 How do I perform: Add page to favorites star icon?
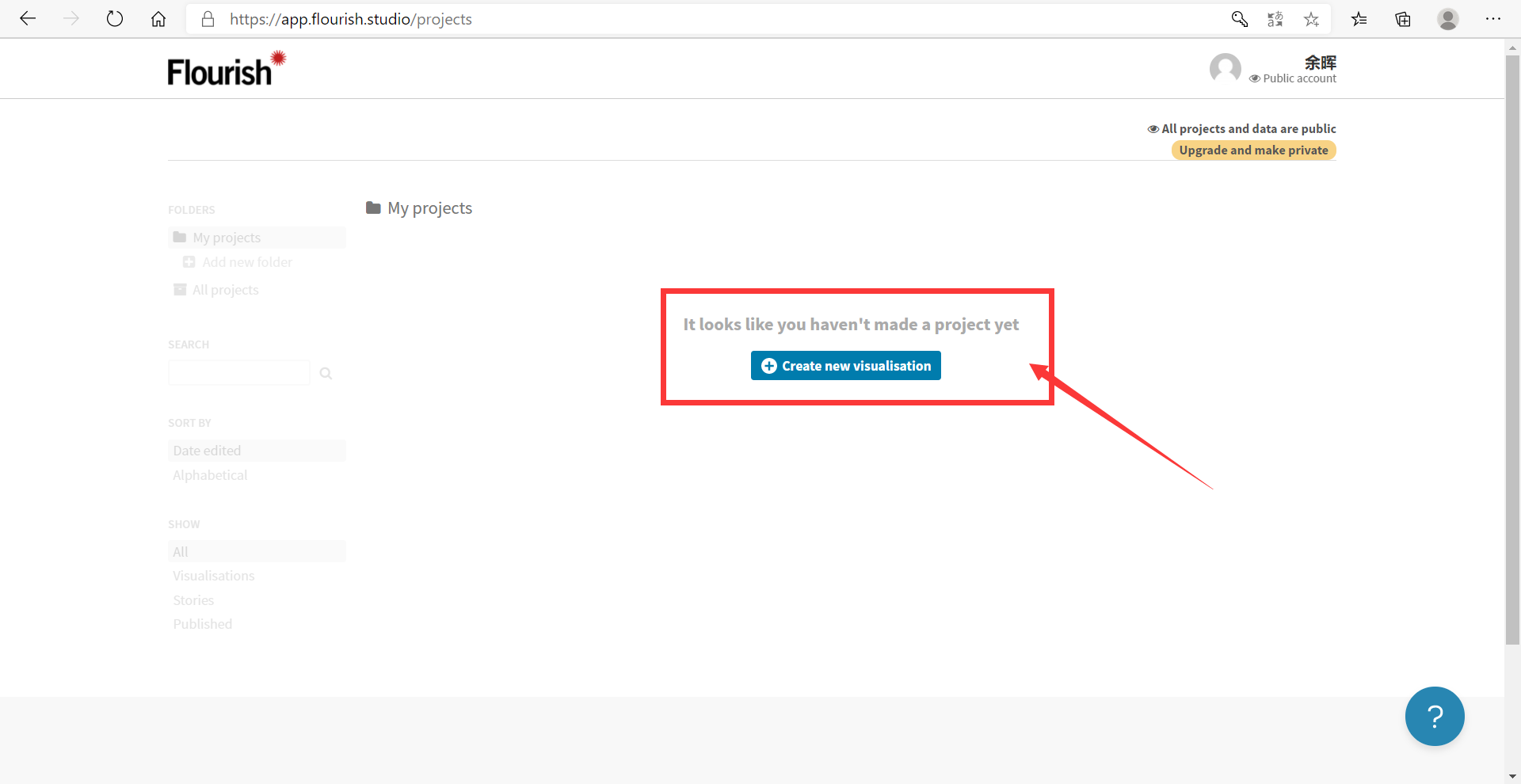pos(1312,19)
